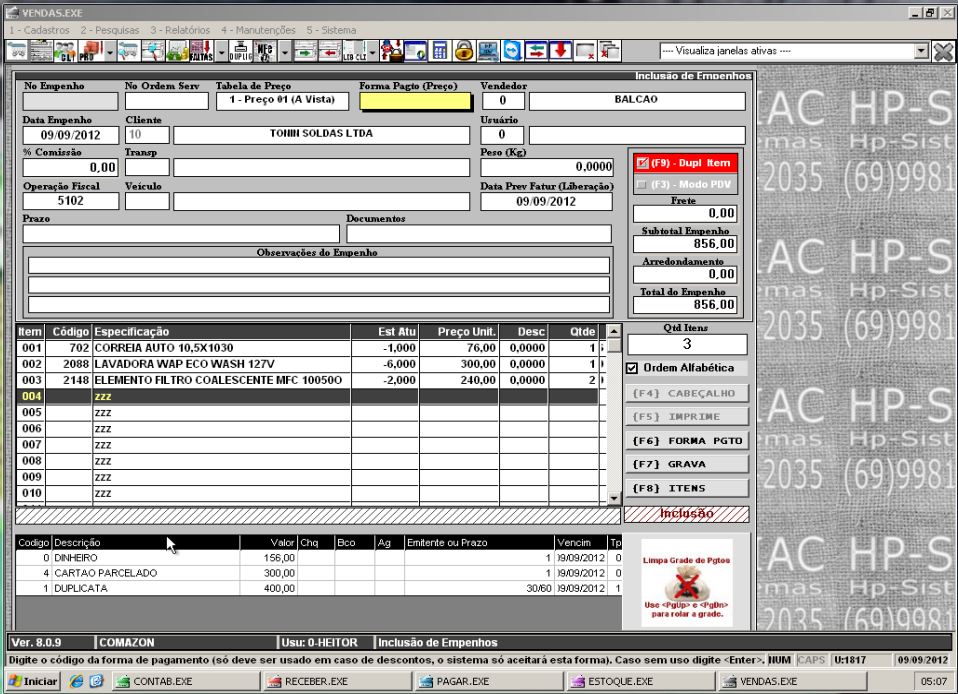Image resolution: width=958 pixels, height=694 pixels.
Task: Click the golden padlock toolbar icon
Action: 464,51
